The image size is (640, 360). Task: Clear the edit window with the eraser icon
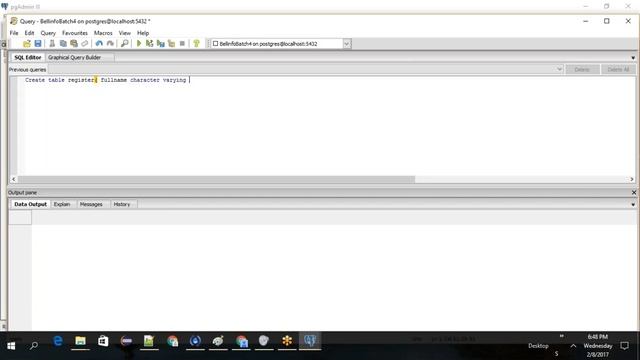pyautogui.click(x=84, y=44)
